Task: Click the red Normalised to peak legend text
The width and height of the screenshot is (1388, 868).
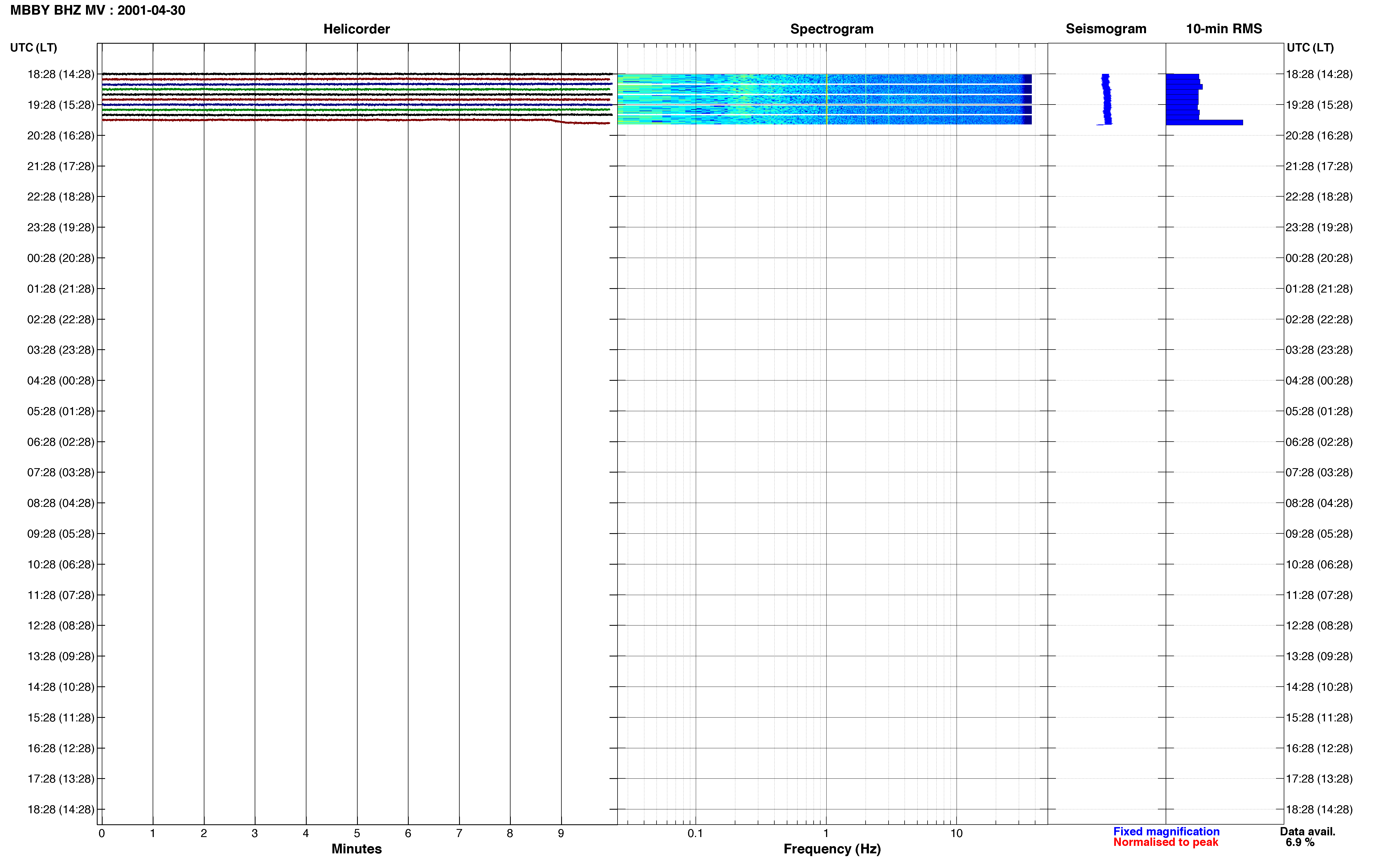Action: [1165, 842]
